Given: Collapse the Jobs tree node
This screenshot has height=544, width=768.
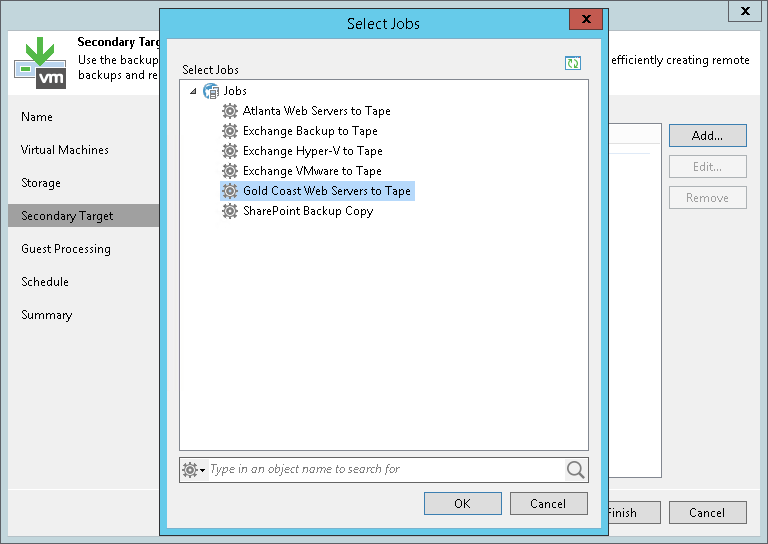Looking at the screenshot, I should (x=191, y=91).
